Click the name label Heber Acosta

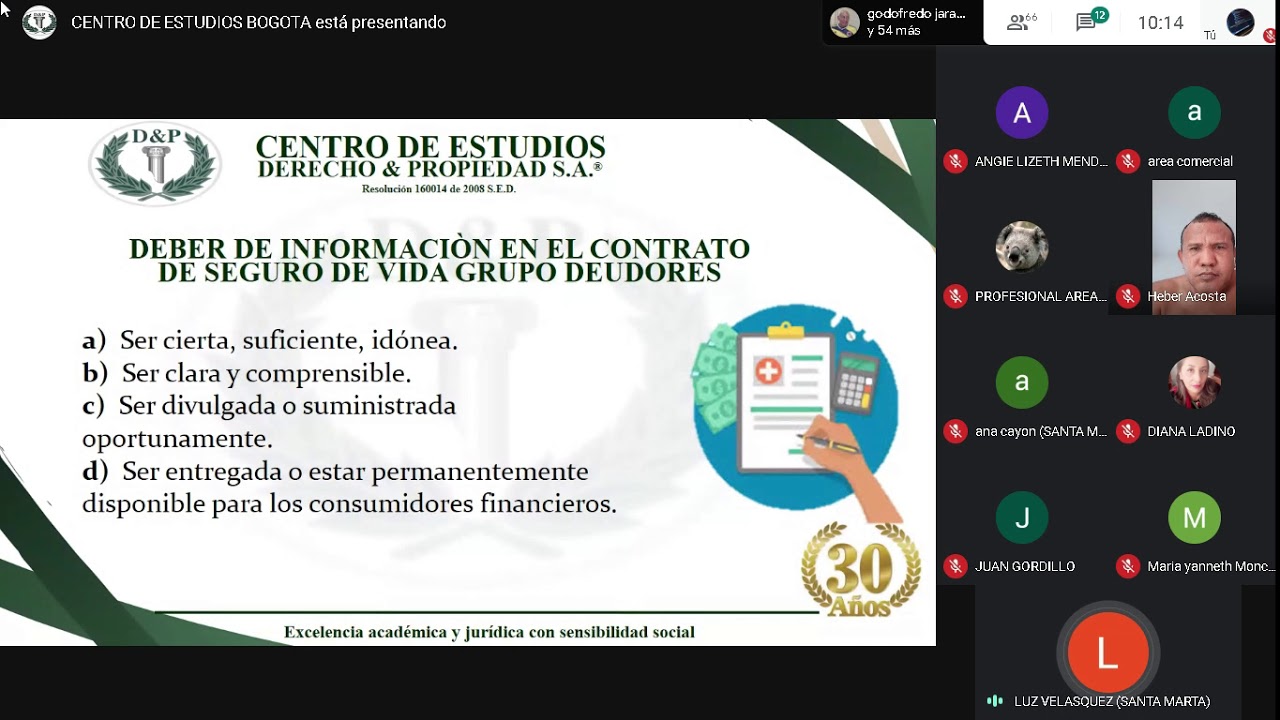(x=1186, y=296)
